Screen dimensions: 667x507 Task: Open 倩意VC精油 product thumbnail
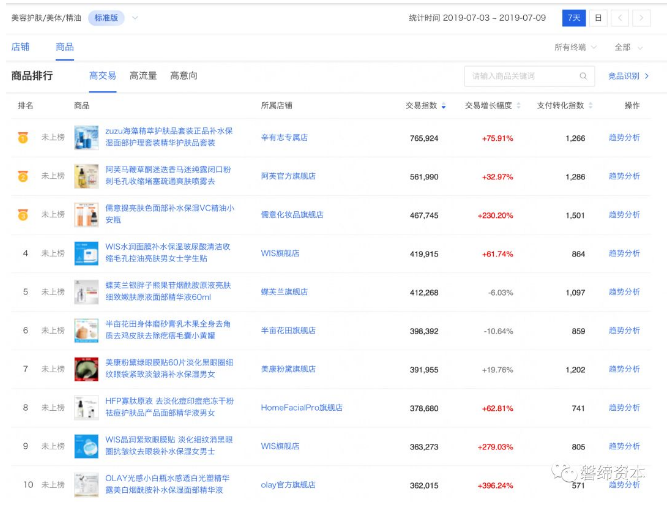[86, 215]
